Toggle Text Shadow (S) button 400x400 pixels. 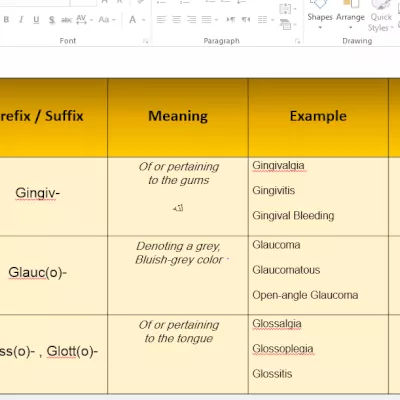(x=51, y=20)
